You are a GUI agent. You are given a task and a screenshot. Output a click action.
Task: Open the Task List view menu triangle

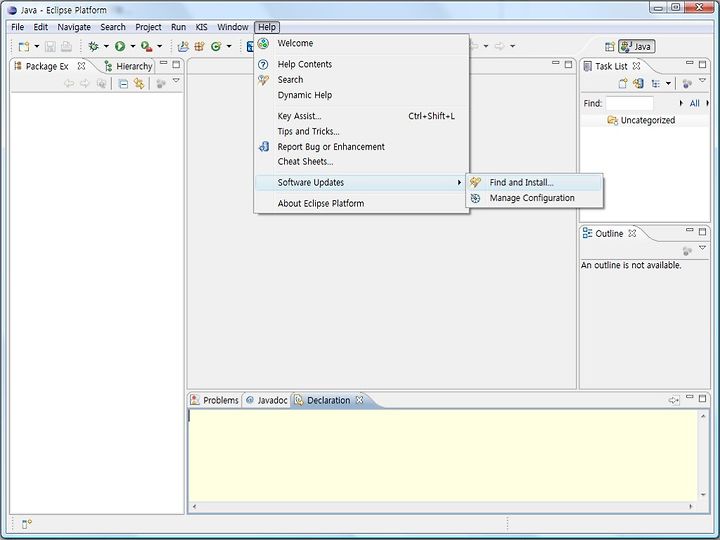coord(702,81)
